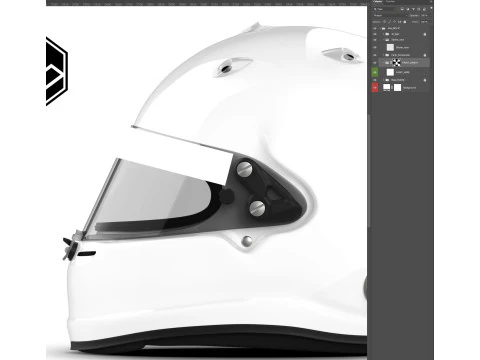Click the layer Opacity value field
Screen dimensions: 480x360
425,15
